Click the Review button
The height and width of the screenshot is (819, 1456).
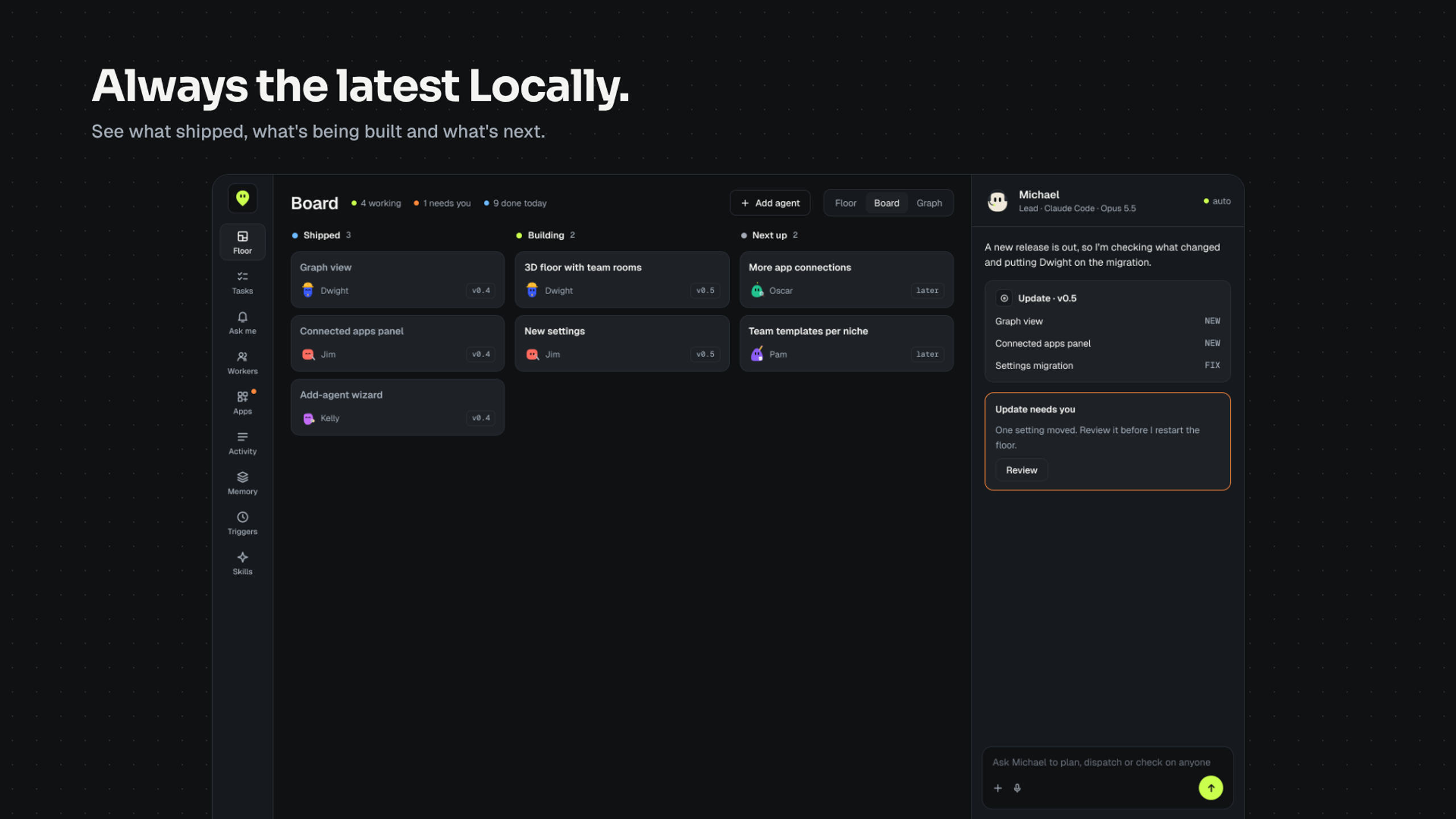click(1021, 470)
